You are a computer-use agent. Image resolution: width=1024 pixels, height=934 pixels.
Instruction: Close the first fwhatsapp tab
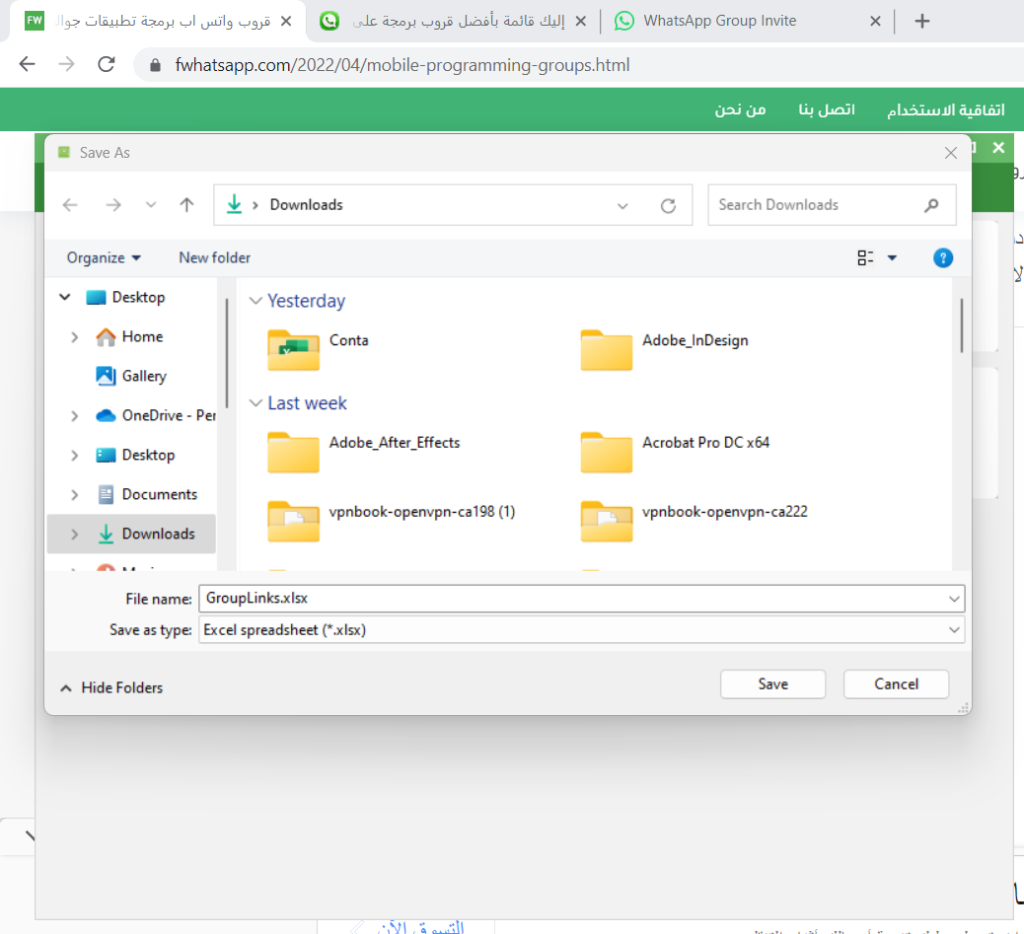(x=285, y=22)
